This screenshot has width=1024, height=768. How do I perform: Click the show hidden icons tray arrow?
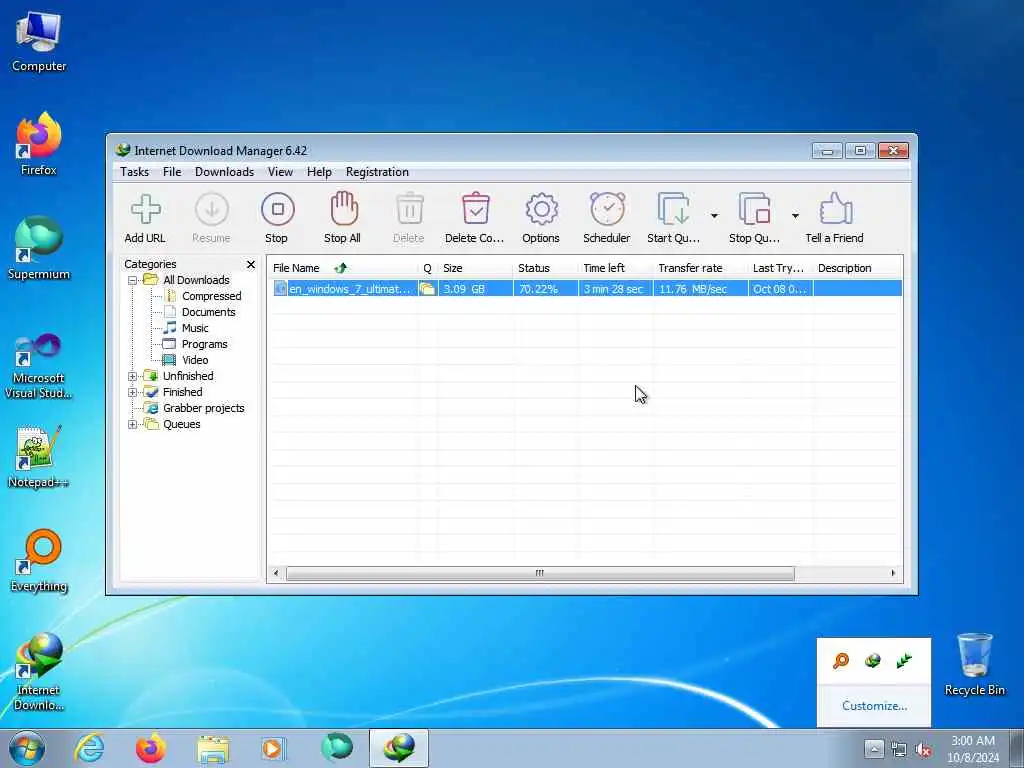874,749
